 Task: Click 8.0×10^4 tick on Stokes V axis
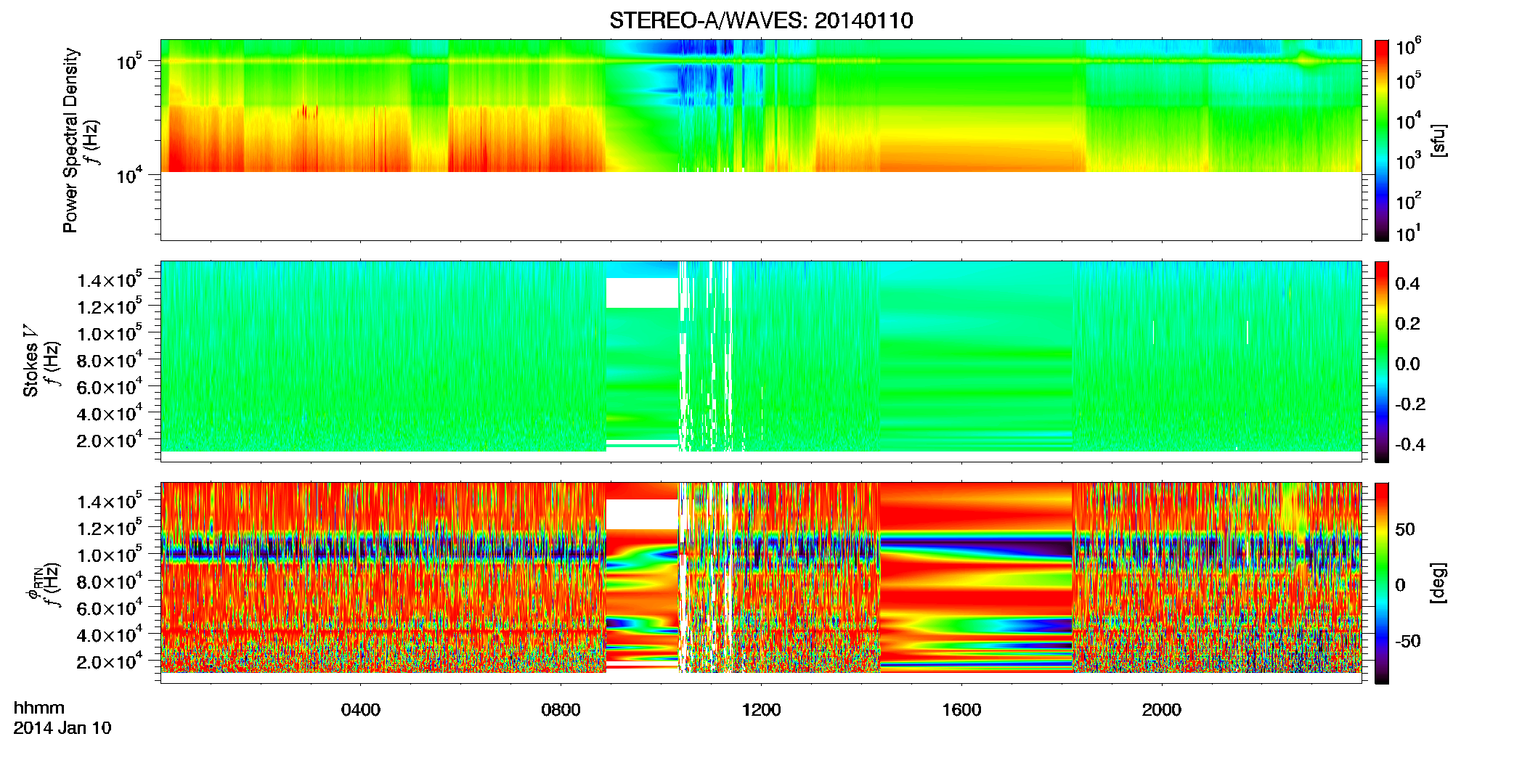click(109, 360)
